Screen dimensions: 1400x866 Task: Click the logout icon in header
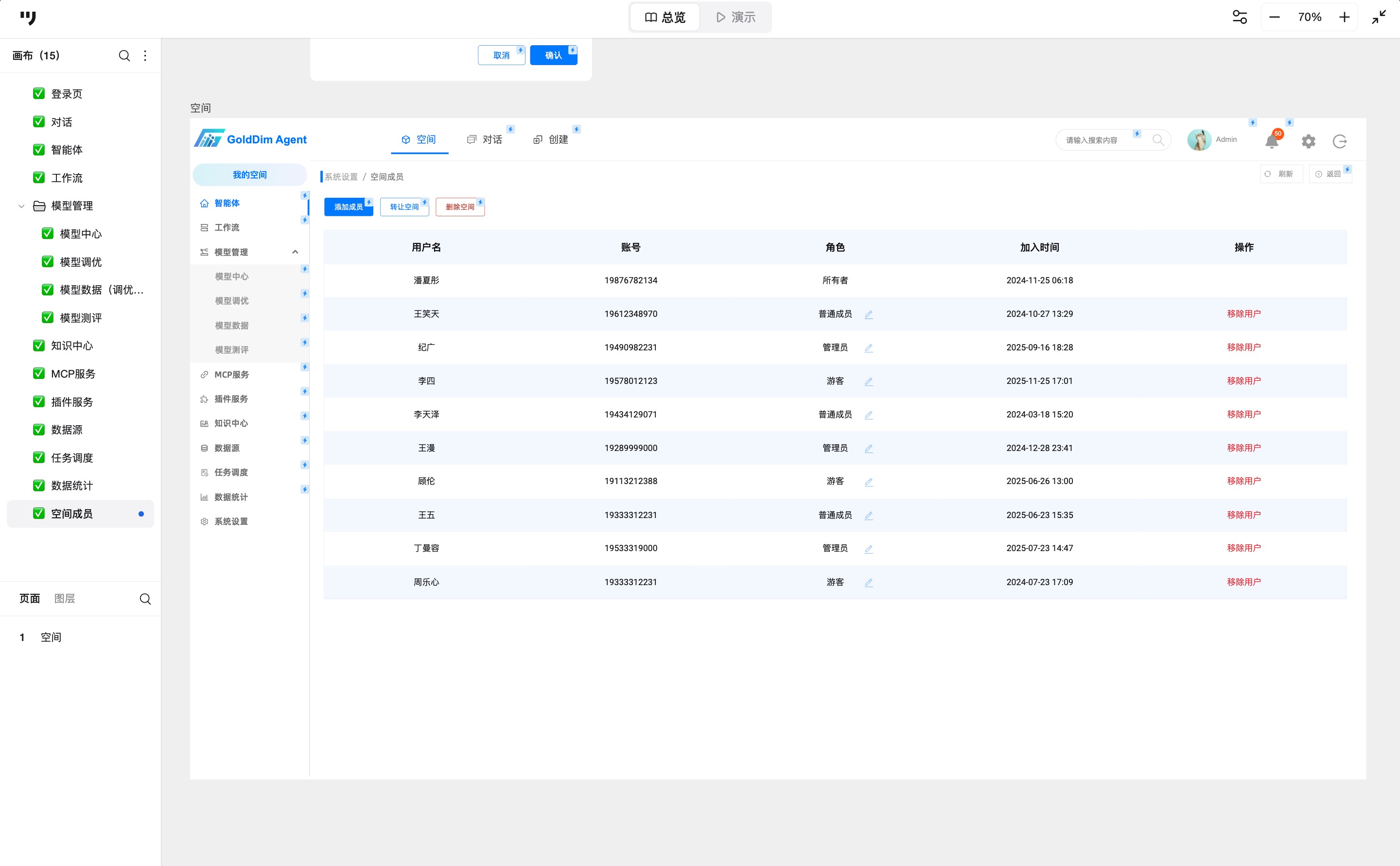1339,141
